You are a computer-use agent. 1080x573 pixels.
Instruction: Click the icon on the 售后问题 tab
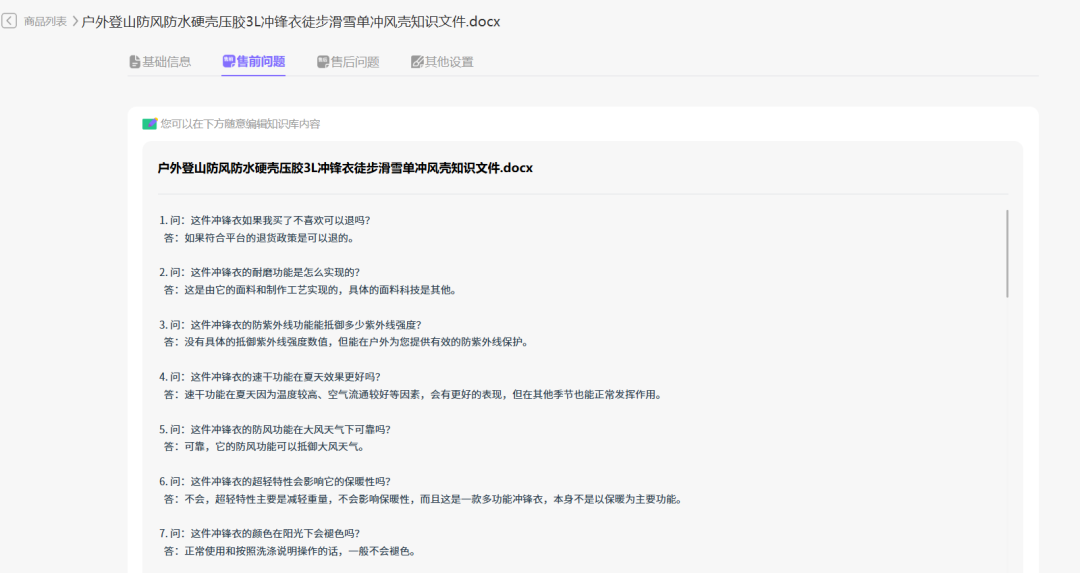click(322, 62)
